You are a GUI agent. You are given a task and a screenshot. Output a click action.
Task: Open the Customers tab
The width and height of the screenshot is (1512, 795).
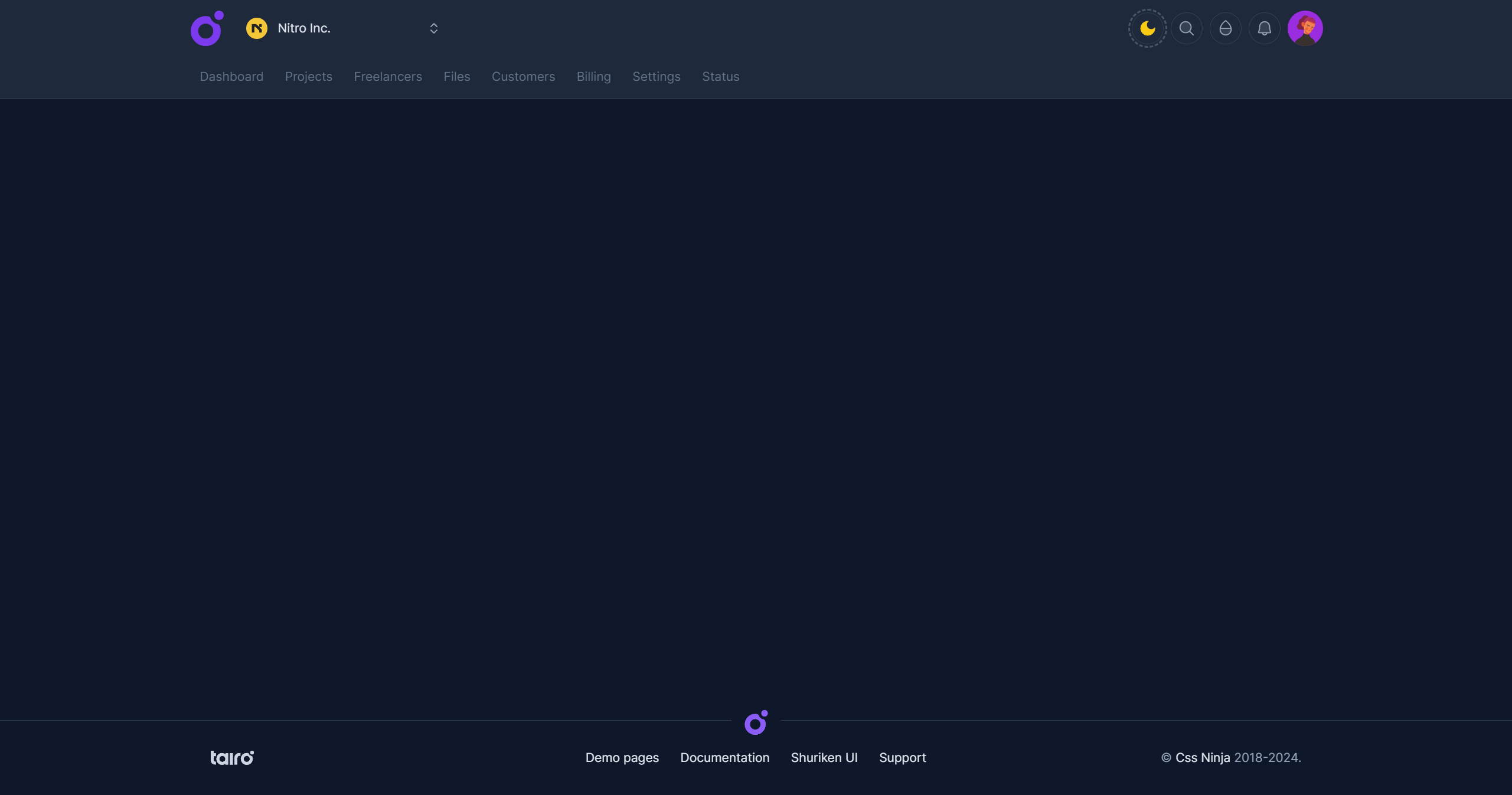coord(523,77)
